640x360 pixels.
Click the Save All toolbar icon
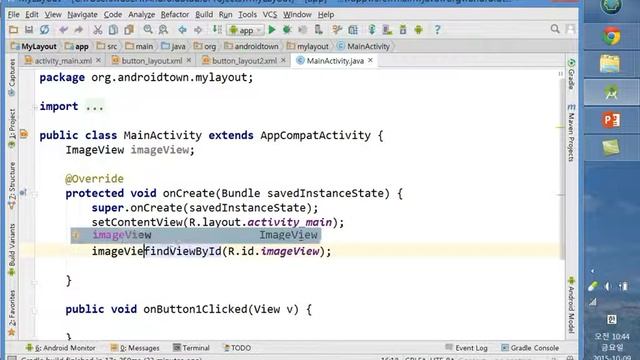[x=29, y=30]
